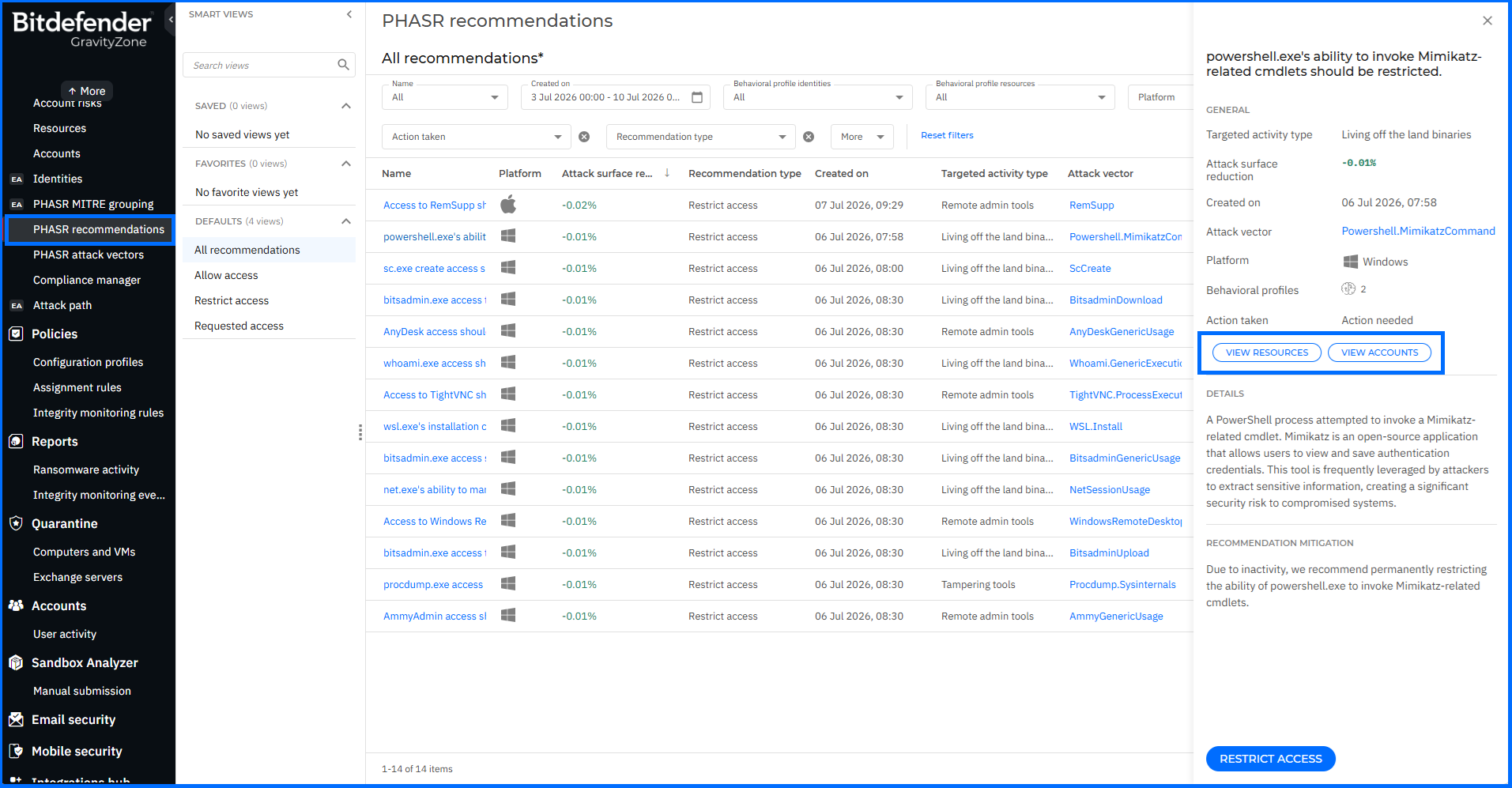This screenshot has width=1512, height=788.
Task: Open Manual submission under Sandbox Analyzer
Action: point(82,691)
